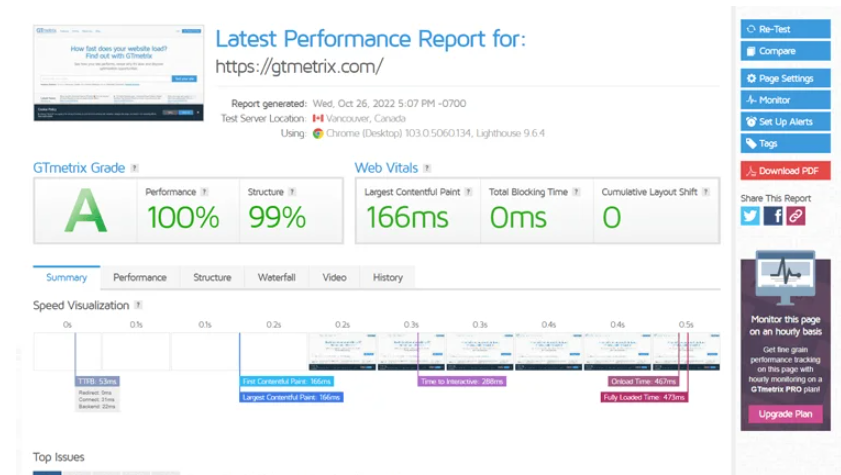Share report on Twitter
841x475 pixels.
[750, 215]
